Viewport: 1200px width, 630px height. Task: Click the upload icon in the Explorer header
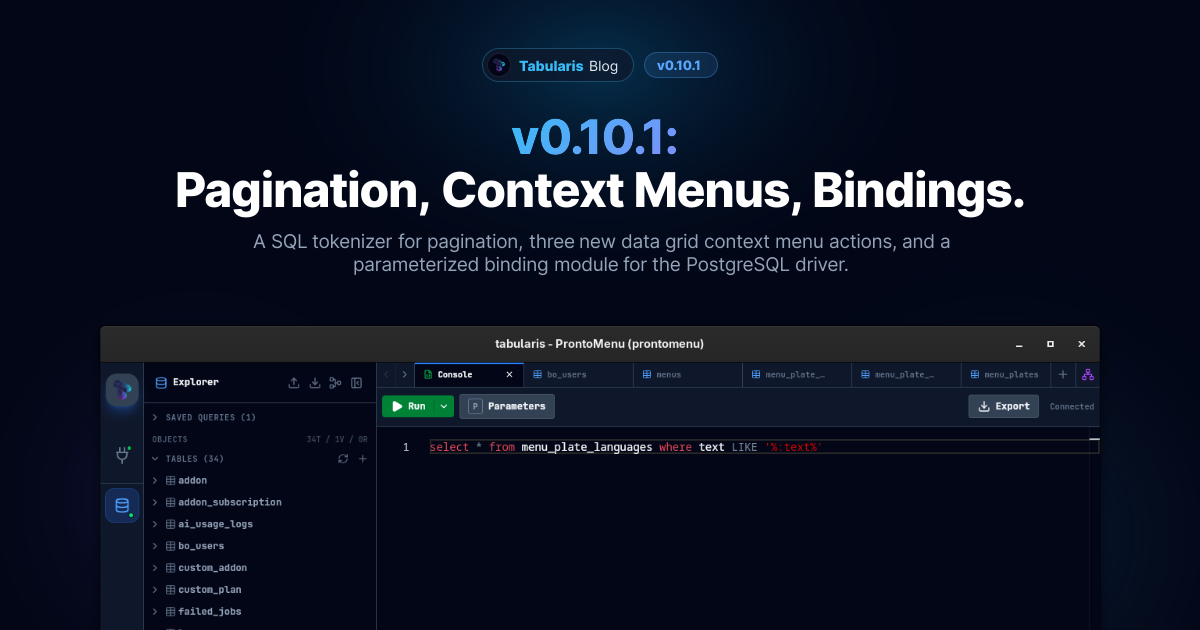tap(294, 382)
